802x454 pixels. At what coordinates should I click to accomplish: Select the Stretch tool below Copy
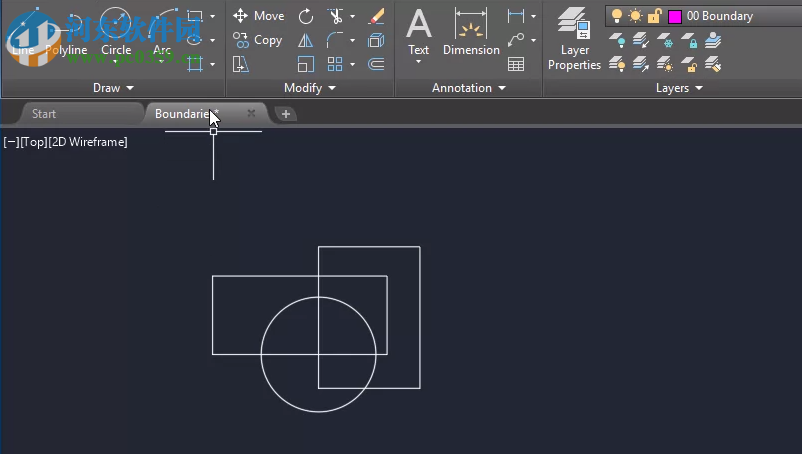coord(240,64)
